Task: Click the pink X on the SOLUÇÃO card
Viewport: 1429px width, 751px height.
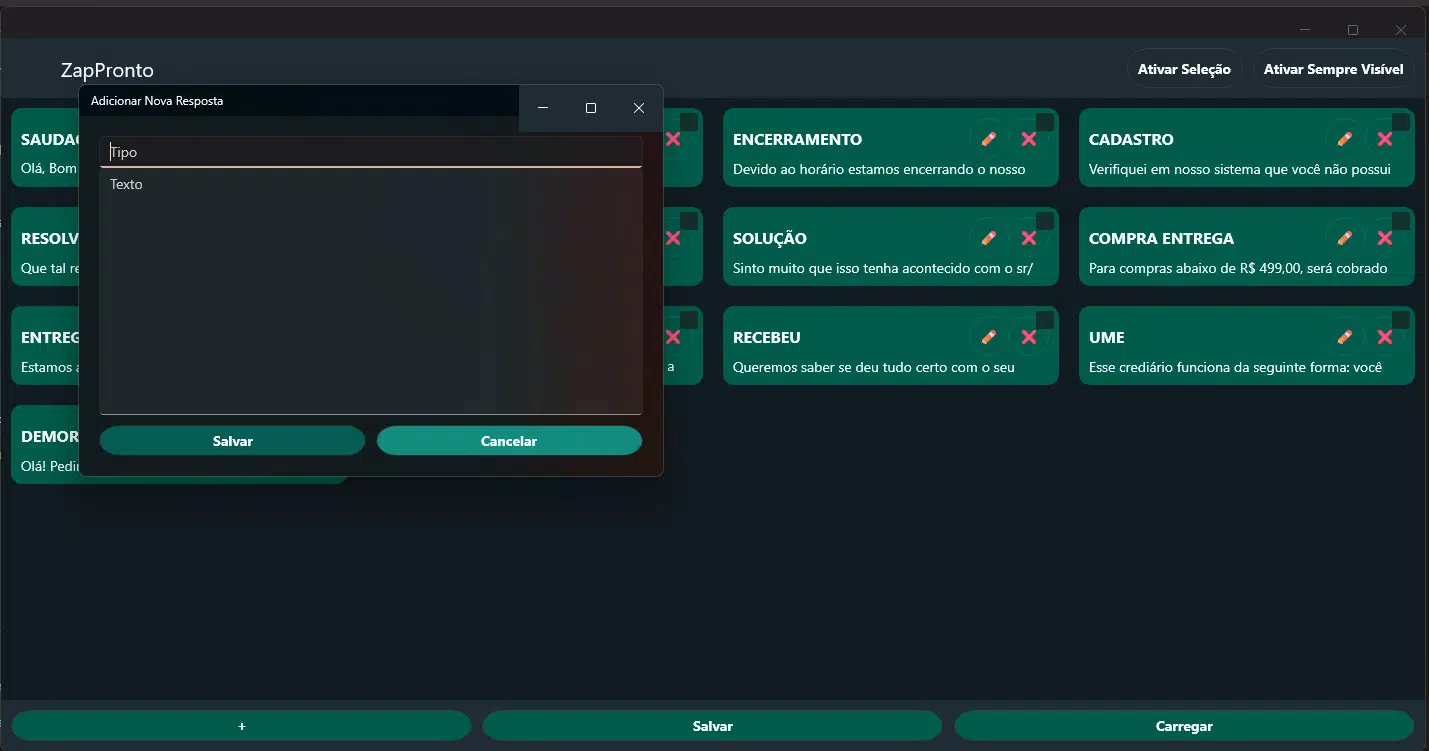Action: (1029, 238)
